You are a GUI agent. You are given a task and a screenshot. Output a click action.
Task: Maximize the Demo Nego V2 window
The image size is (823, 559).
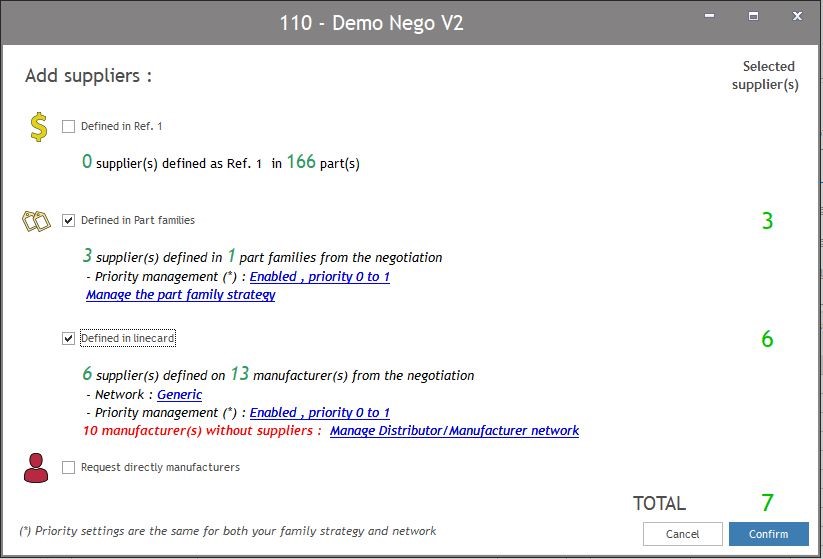[x=753, y=17]
